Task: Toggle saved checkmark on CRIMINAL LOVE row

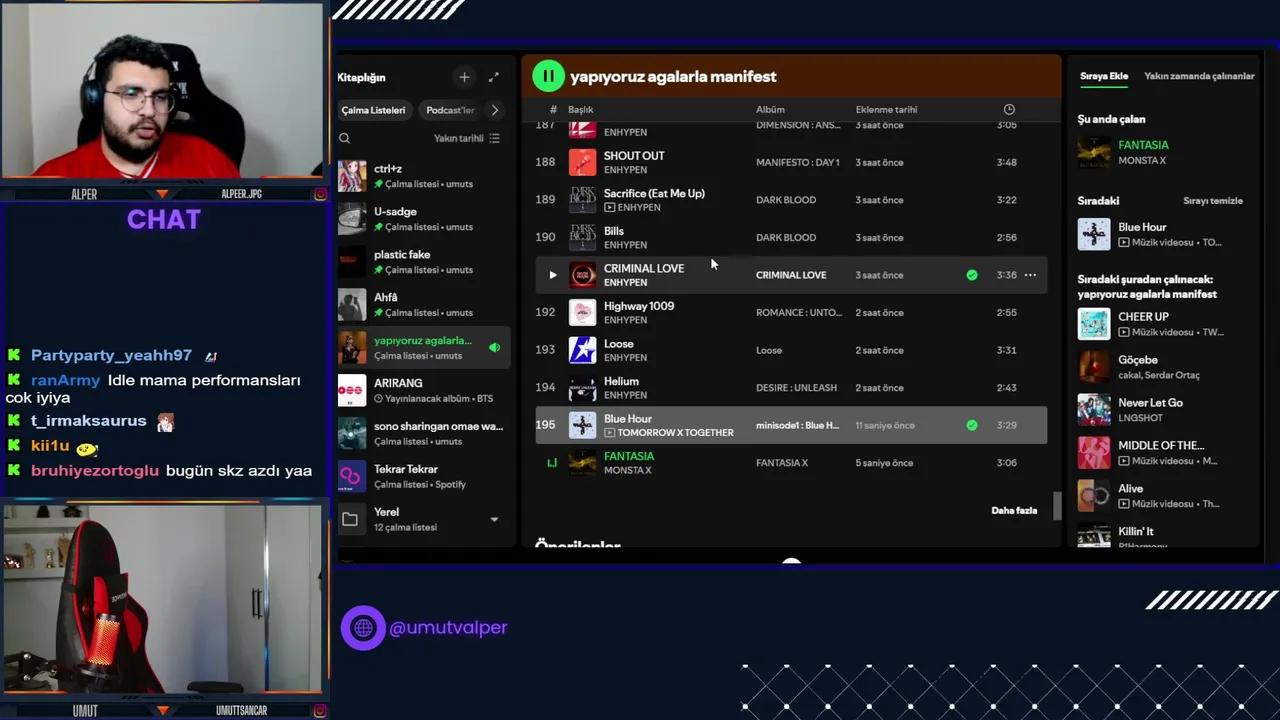Action: pyautogui.click(x=972, y=275)
